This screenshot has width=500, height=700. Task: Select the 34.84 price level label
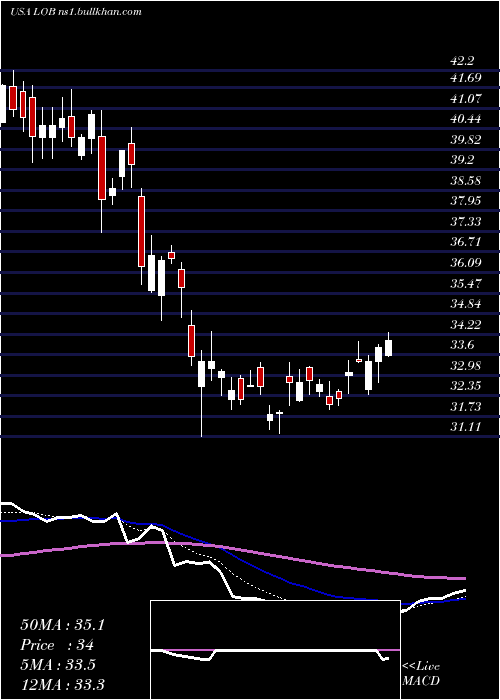coord(466,304)
